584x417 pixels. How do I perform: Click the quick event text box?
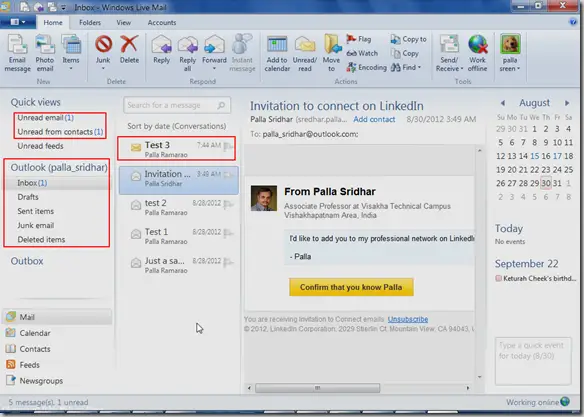(533, 361)
